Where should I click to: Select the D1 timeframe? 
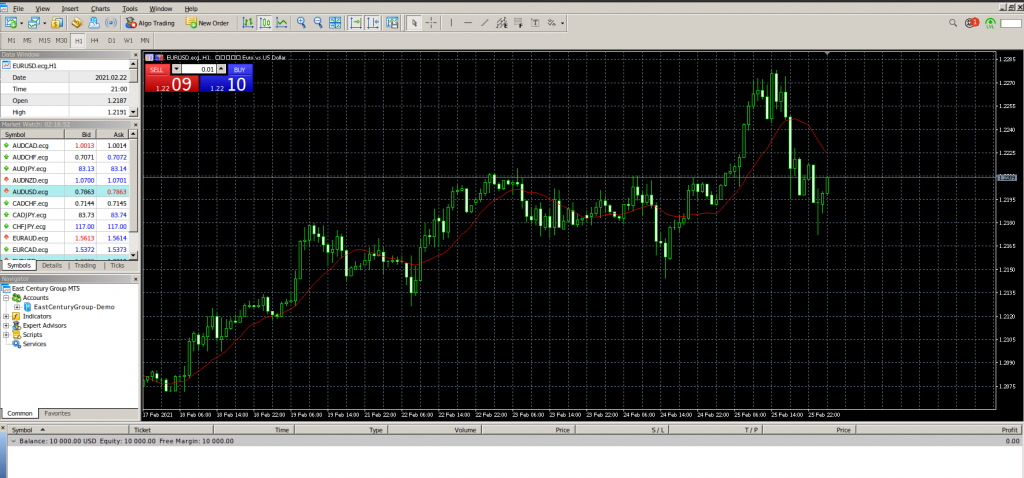pos(112,40)
